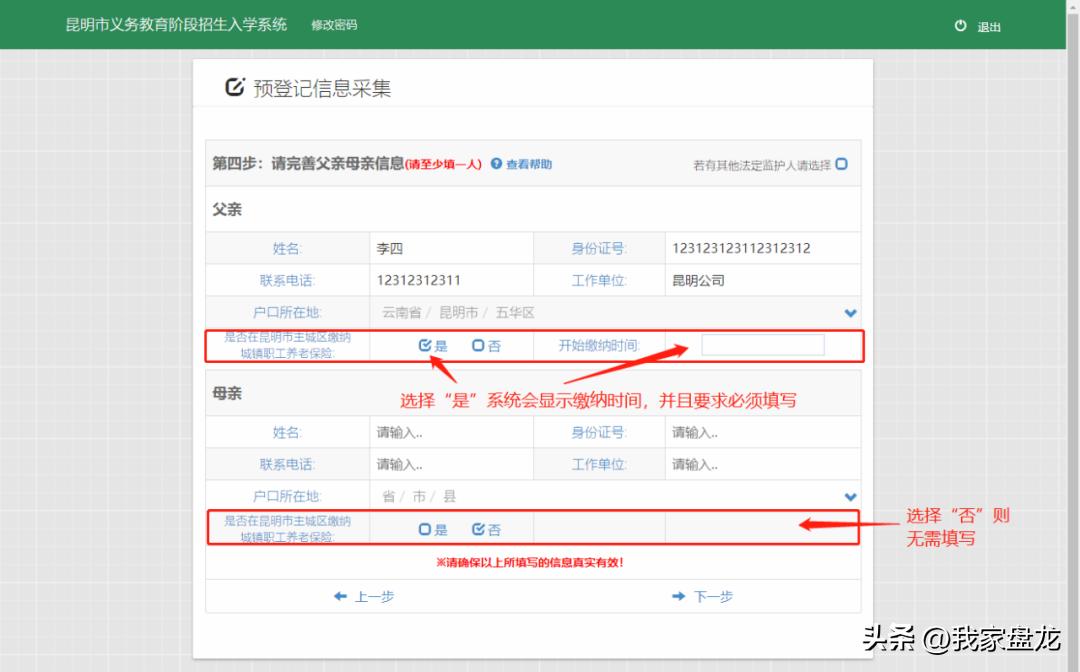Click the power icon next to 退出

(959, 27)
